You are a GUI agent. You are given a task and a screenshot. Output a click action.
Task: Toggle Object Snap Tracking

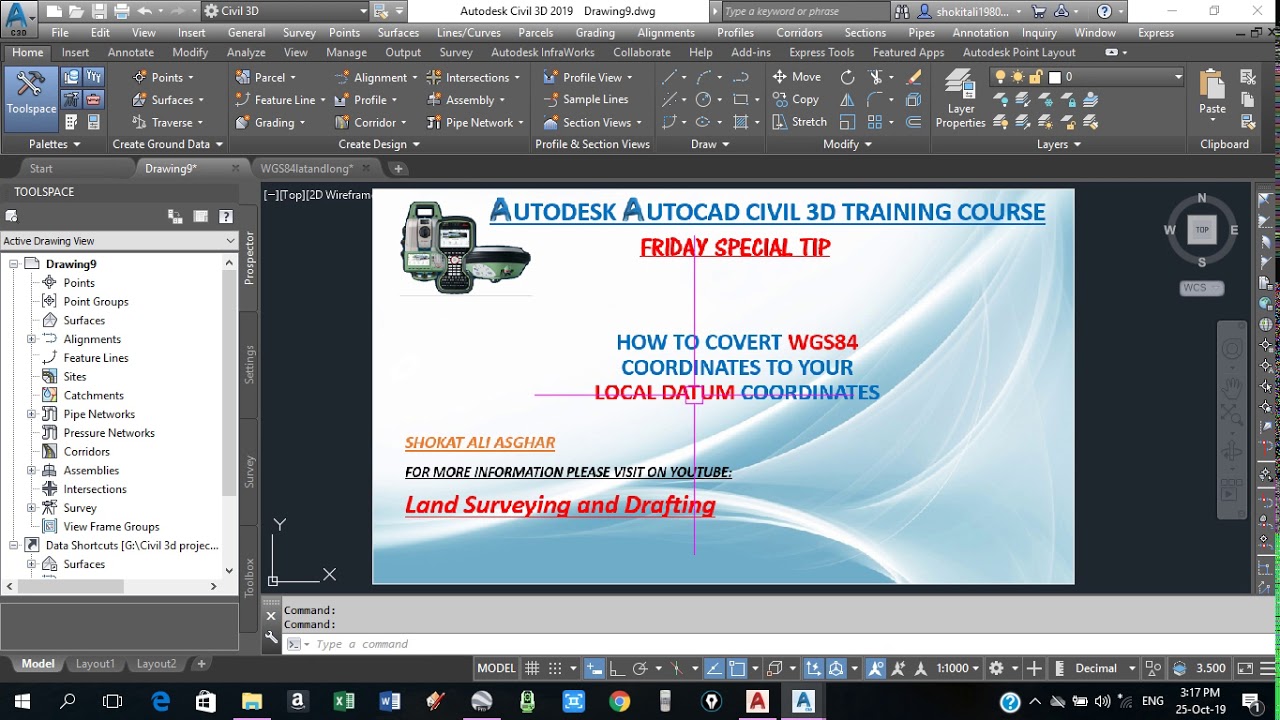click(x=714, y=668)
